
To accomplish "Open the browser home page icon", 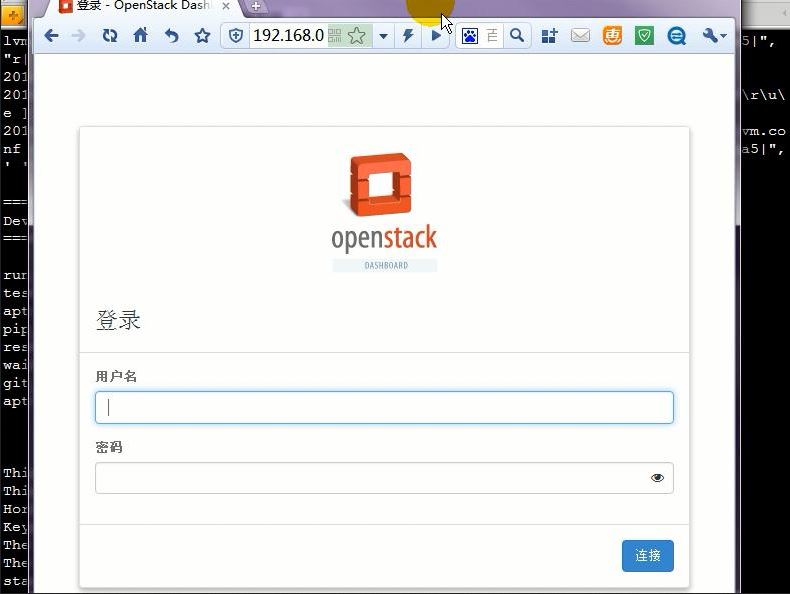I will click(x=141, y=35).
